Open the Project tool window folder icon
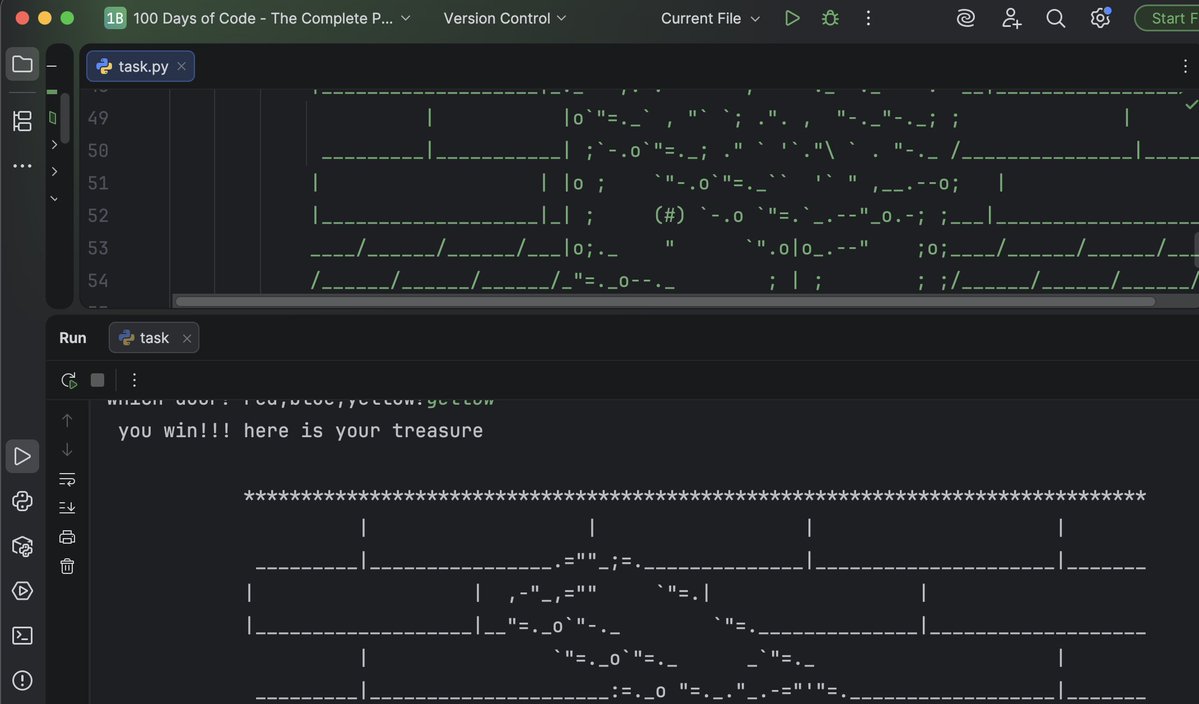 click(x=22, y=64)
